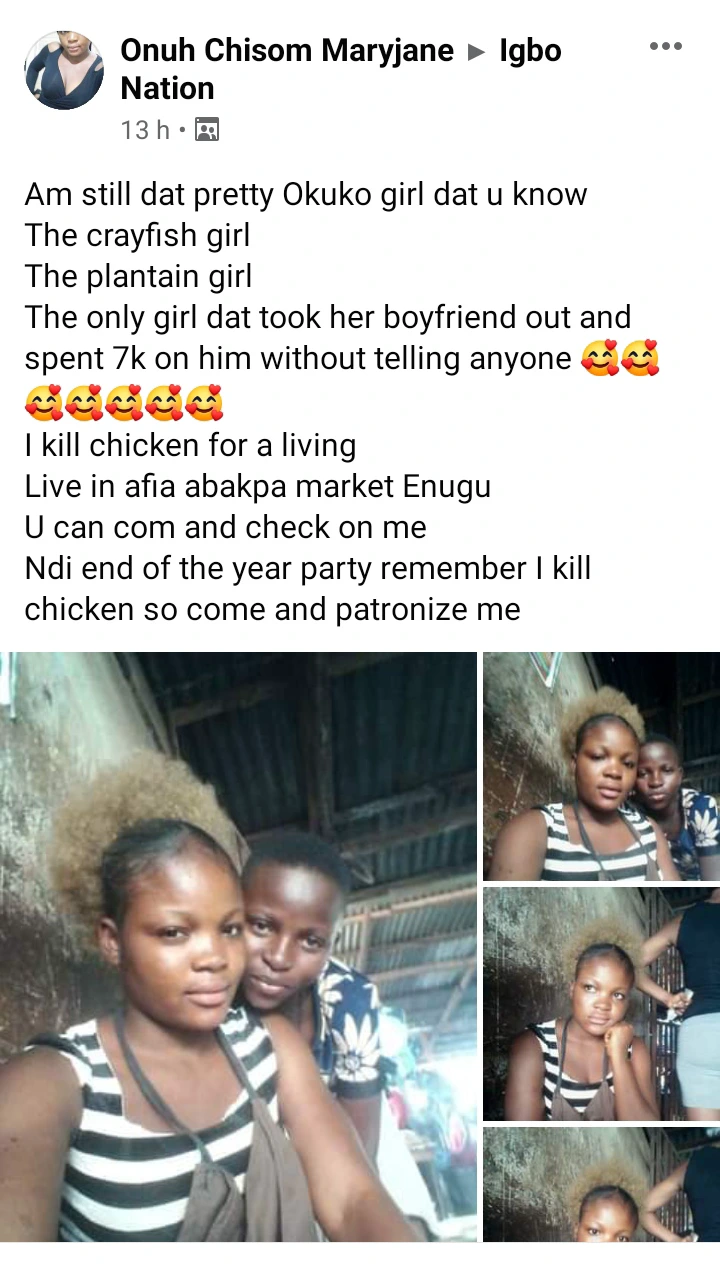This screenshot has width=720, height=1268.
Task: Open the three-dots post options menu
Action: tap(665, 46)
